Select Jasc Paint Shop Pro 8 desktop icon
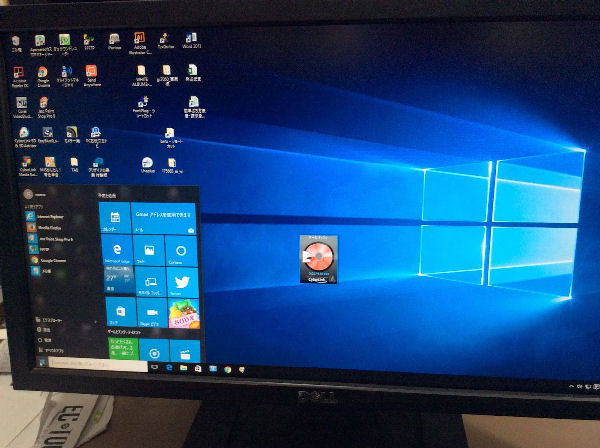 coord(46,107)
